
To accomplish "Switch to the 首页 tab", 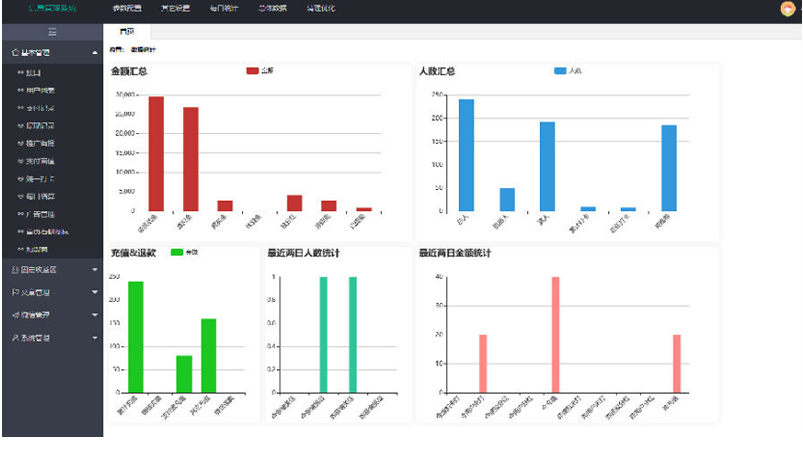I will pos(127,32).
